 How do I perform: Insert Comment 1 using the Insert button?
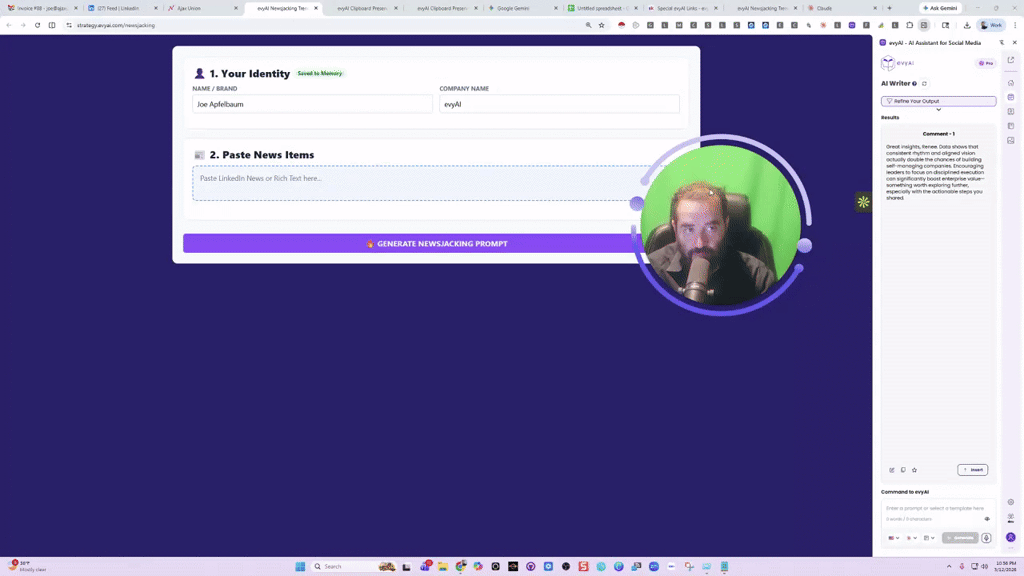[972, 470]
